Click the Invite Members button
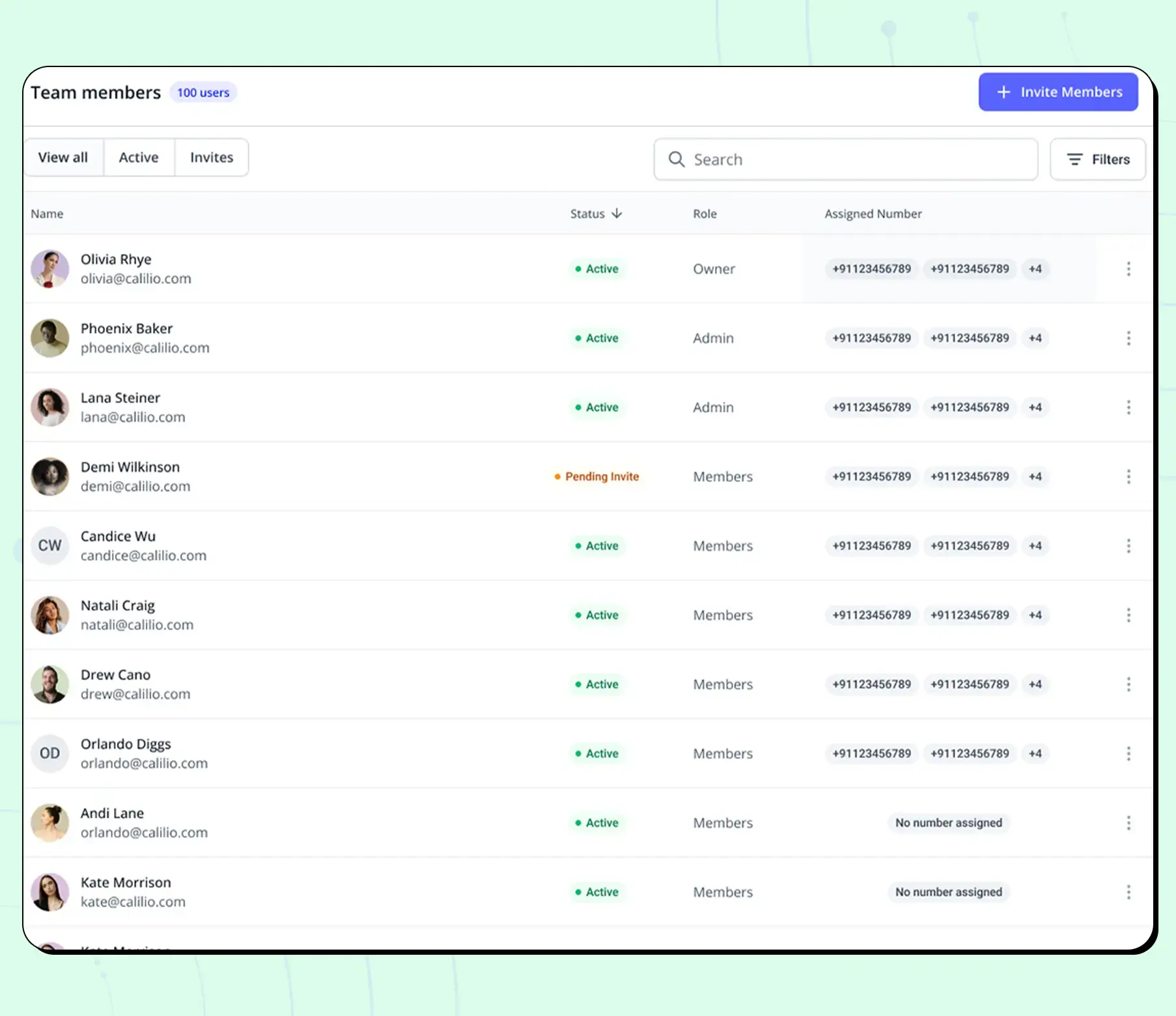The width and height of the screenshot is (1176, 1016). [x=1057, y=92]
